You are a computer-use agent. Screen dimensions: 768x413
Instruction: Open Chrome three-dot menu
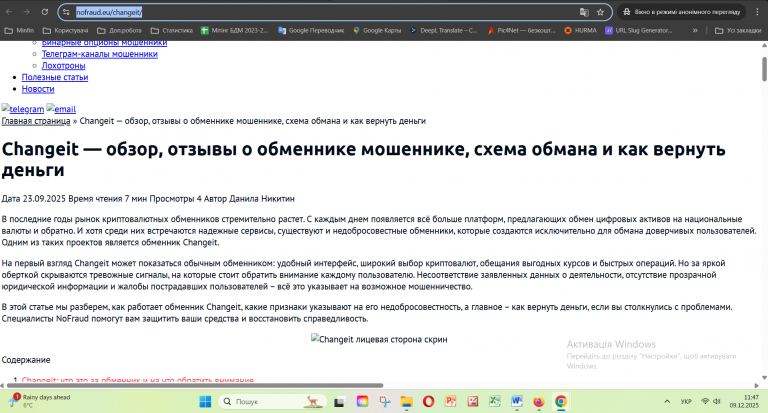point(757,12)
